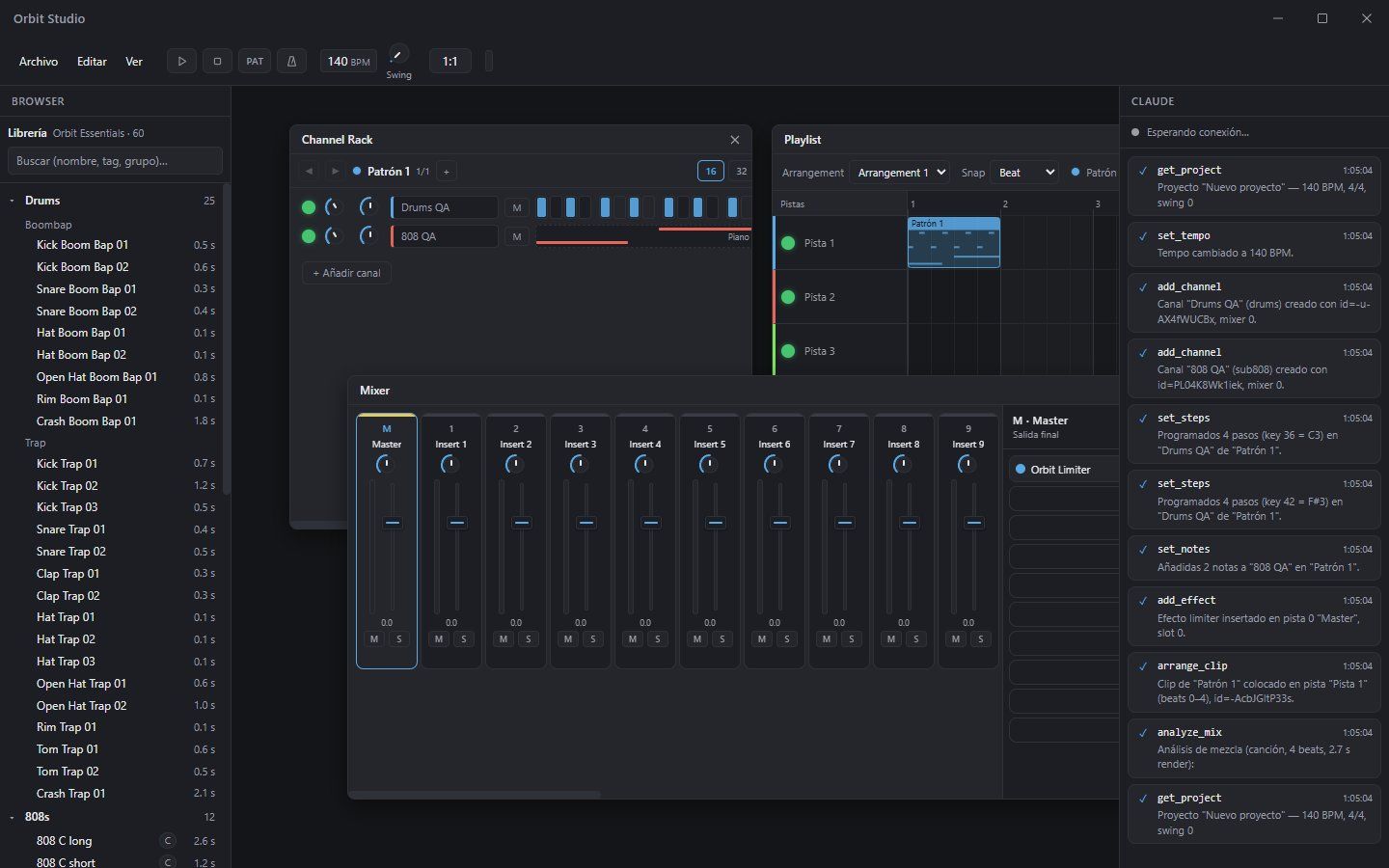Select the Drums QA channel name
This screenshot has height=868, width=1389.
pyautogui.click(x=445, y=207)
